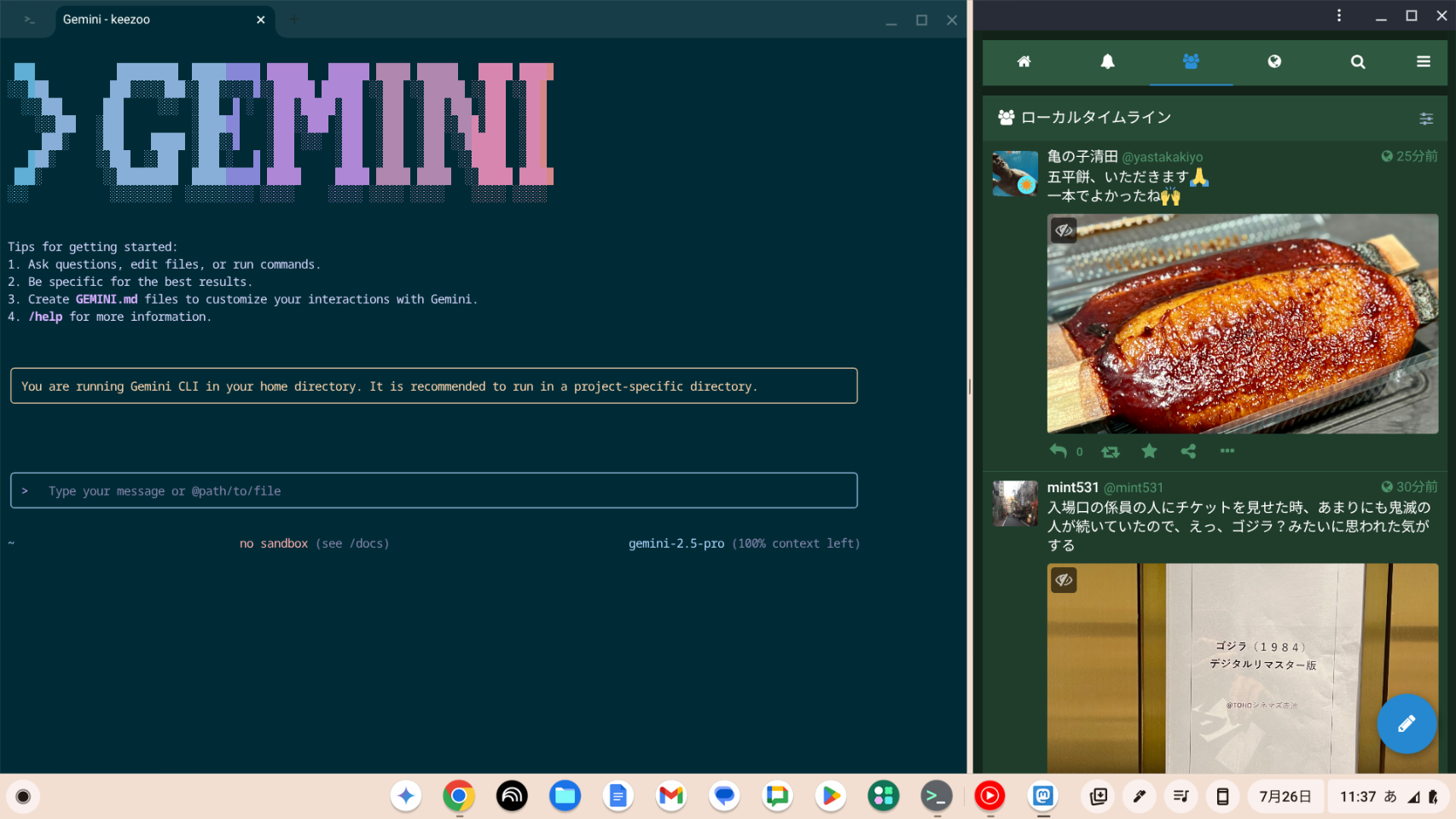Open Google Chat from the shelf

coord(777,796)
